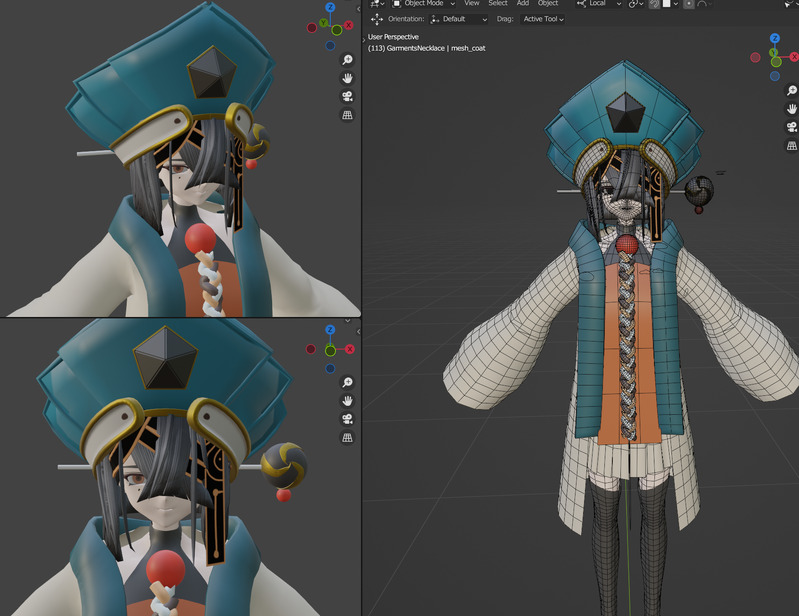Activate pan hand icon in top-left viewport

pos(347,78)
